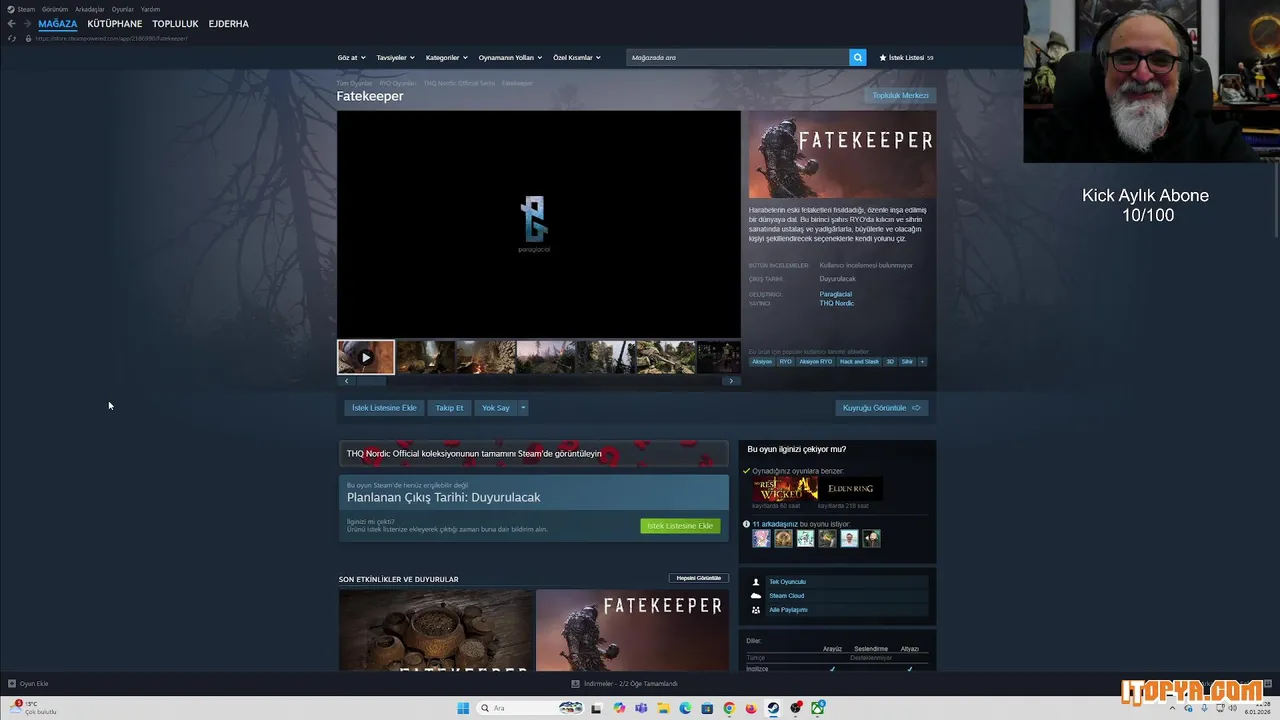The width and height of the screenshot is (1280, 720).
Task: Switch to Steam in the taskbar
Action: point(773,708)
